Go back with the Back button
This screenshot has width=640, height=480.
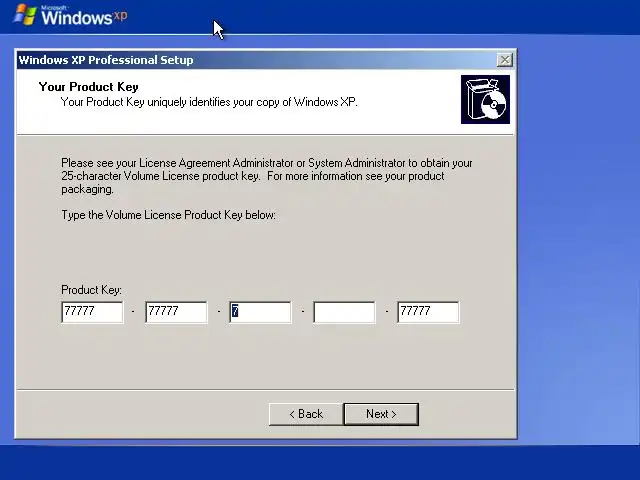tap(306, 414)
